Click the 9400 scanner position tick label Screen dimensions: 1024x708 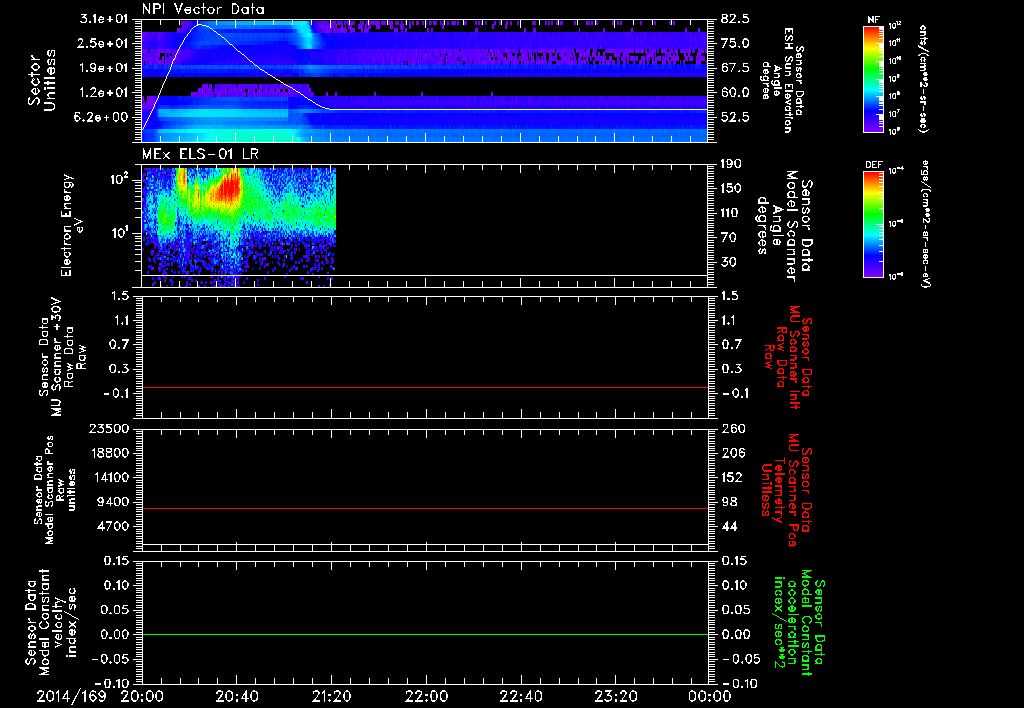(x=113, y=502)
